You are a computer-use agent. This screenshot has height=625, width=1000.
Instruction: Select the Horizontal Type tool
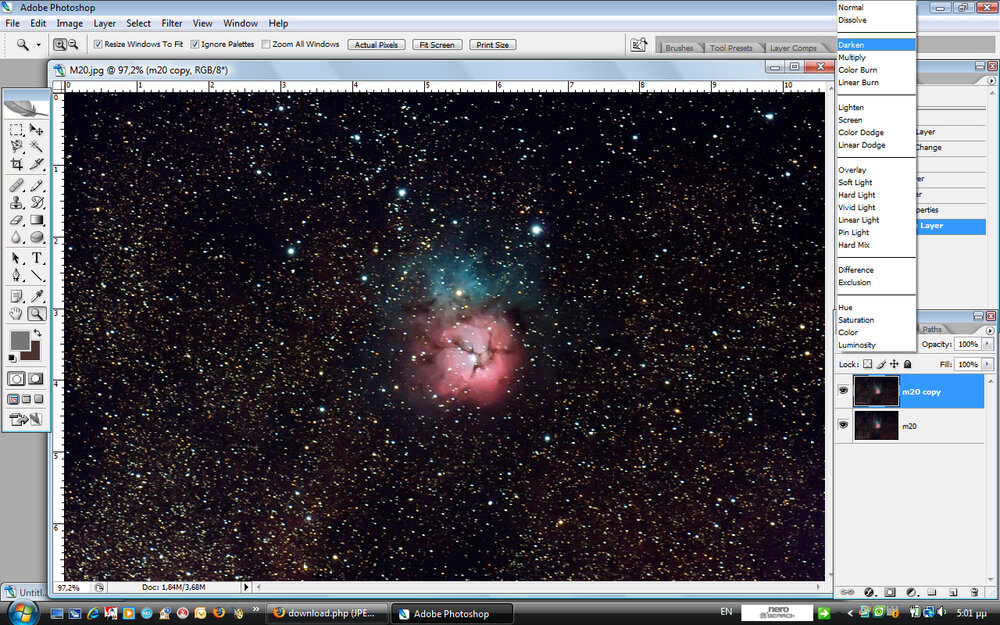(x=37, y=258)
